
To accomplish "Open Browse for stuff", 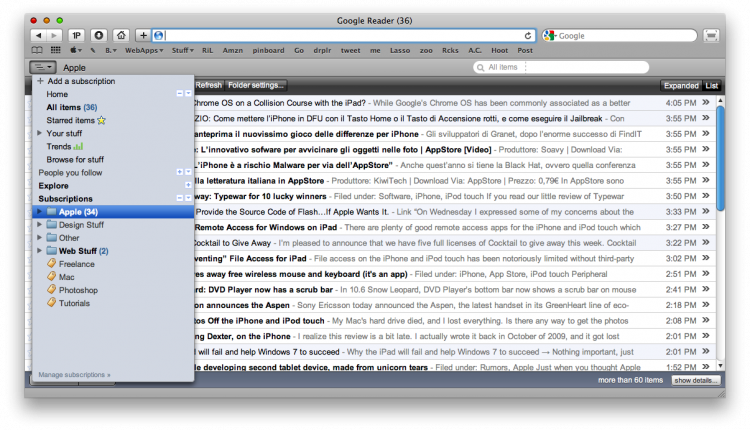I will [x=75, y=159].
